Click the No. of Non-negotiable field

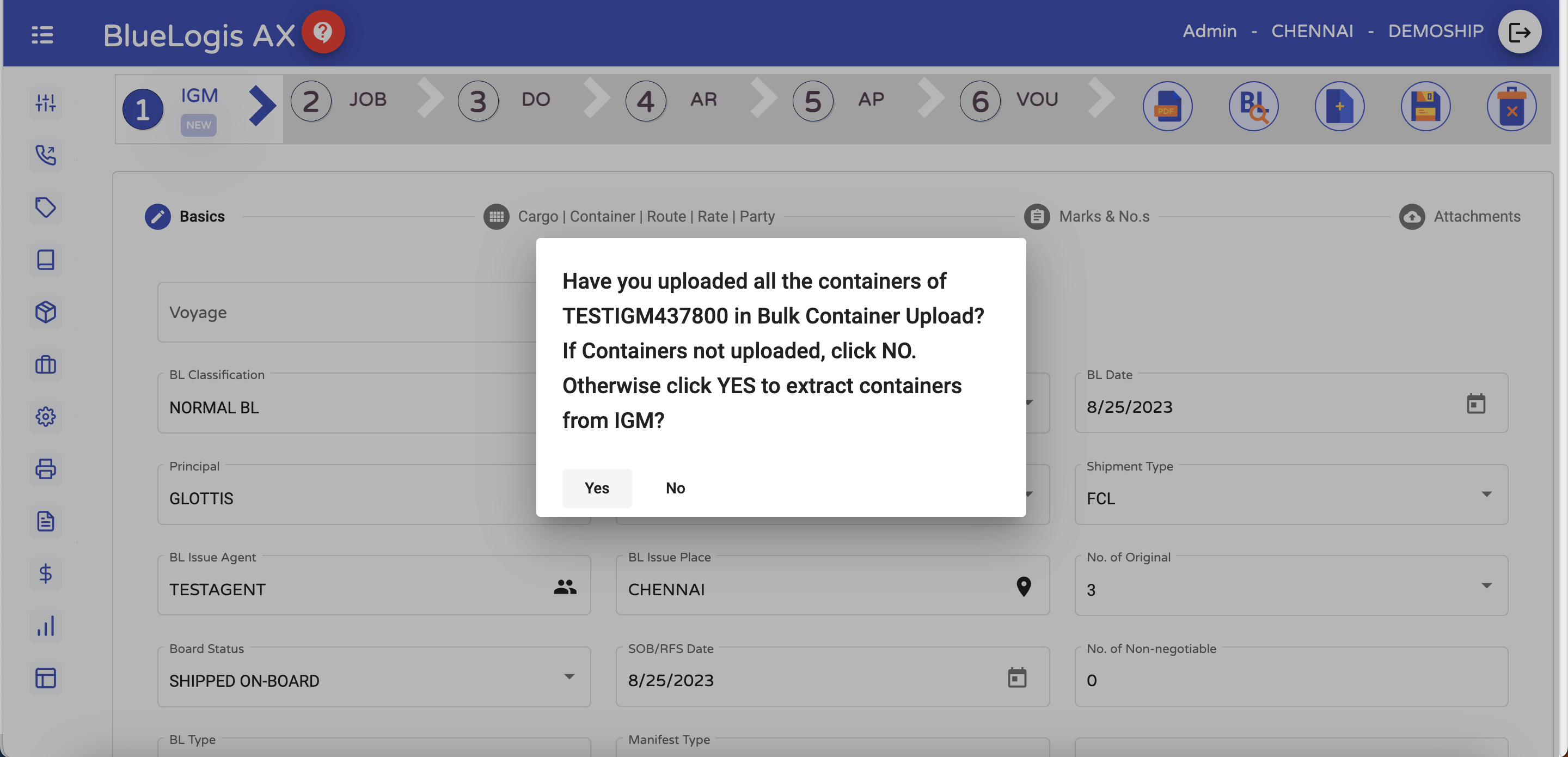(x=1291, y=676)
